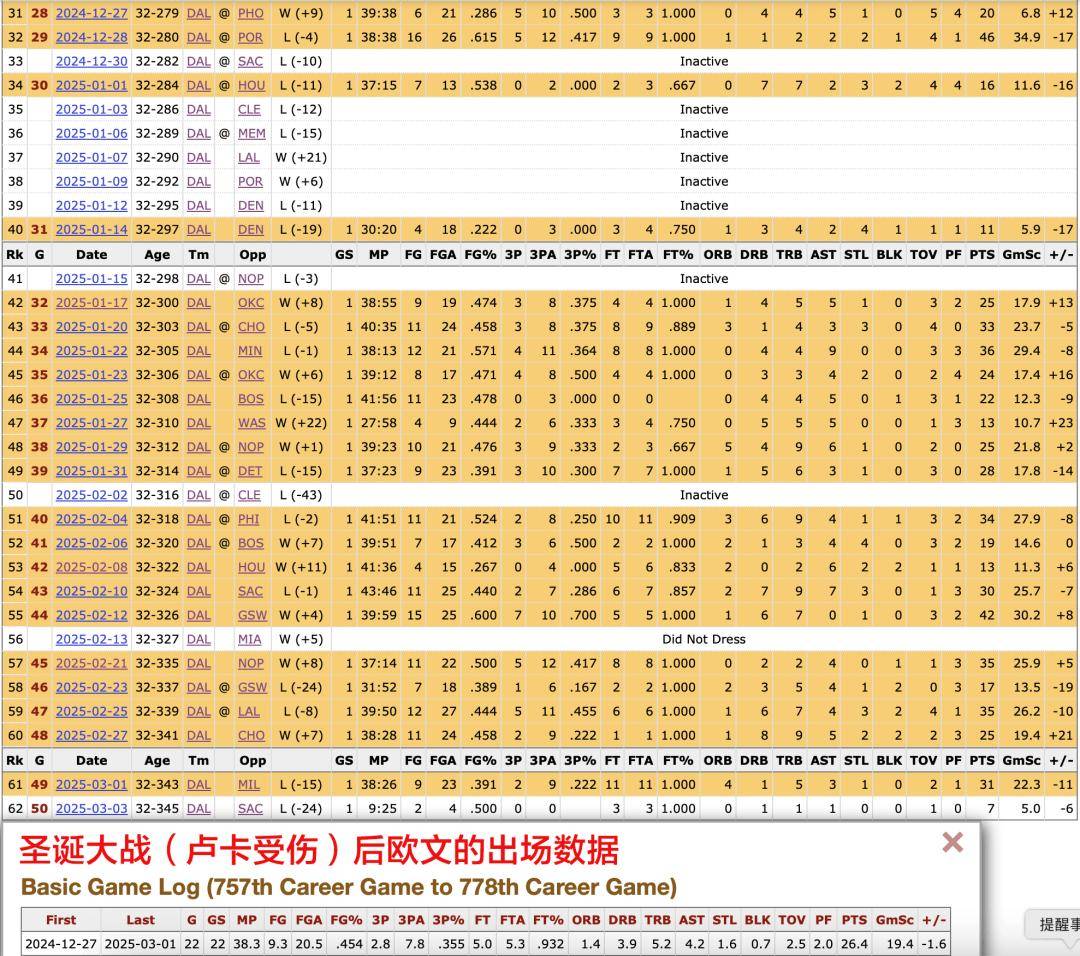This screenshot has width=1080, height=956.
Task: Open the BOS opponent link on row 52
Action: click(250, 543)
